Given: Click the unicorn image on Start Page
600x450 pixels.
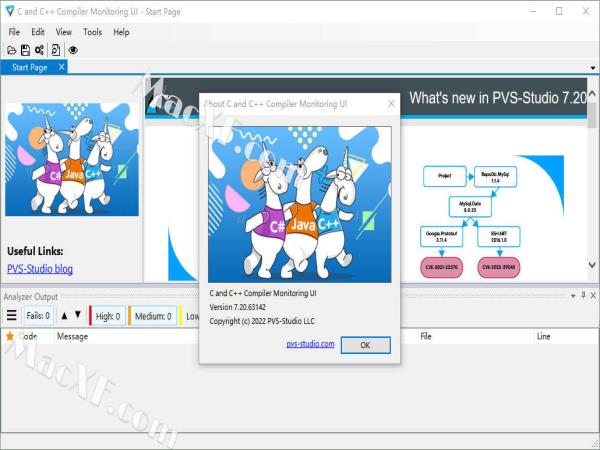Looking at the screenshot, I should click(x=72, y=159).
